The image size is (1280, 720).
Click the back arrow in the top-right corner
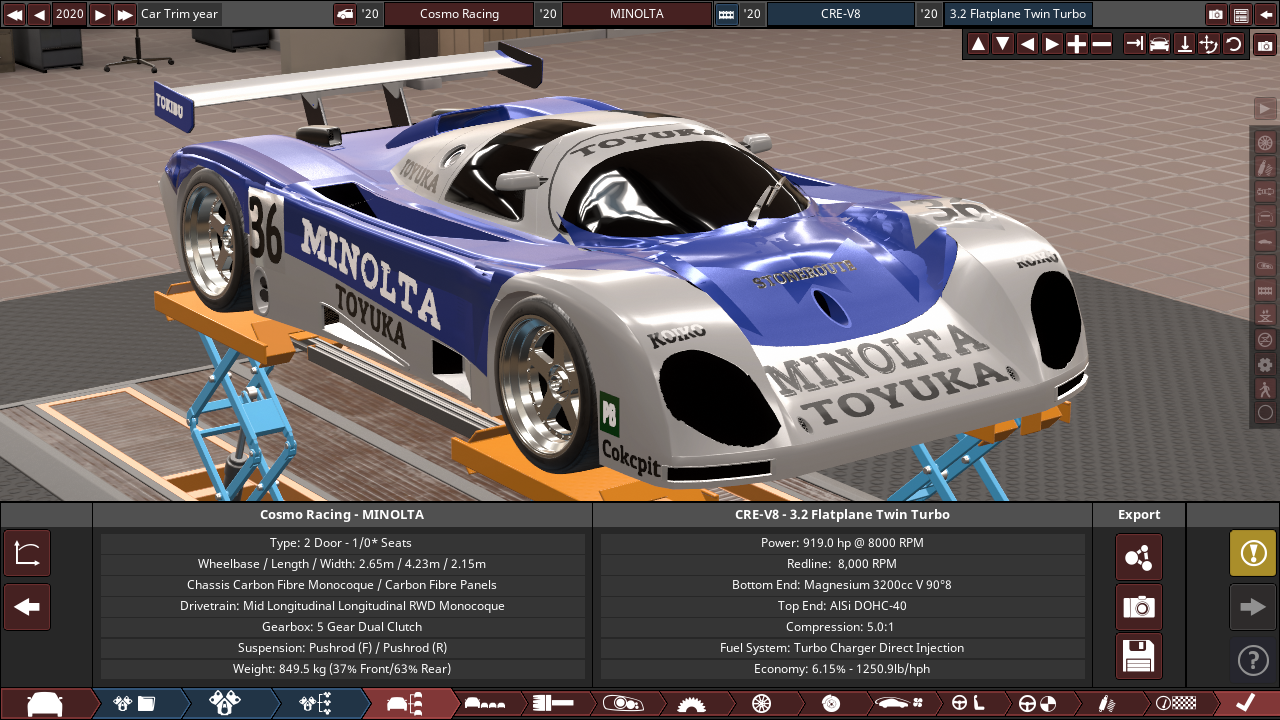coord(1266,14)
